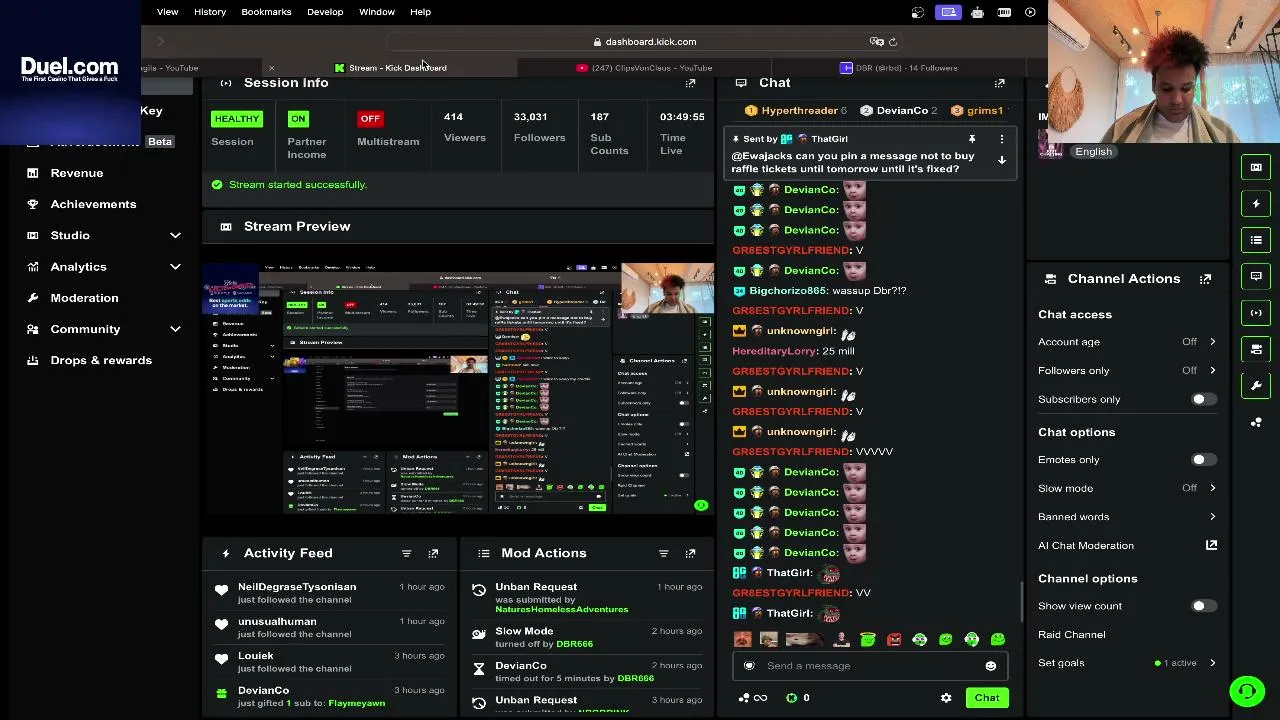The image size is (1280, 720).
Task: Click Raid Channel action
Action: click(x=1071, y=635)
